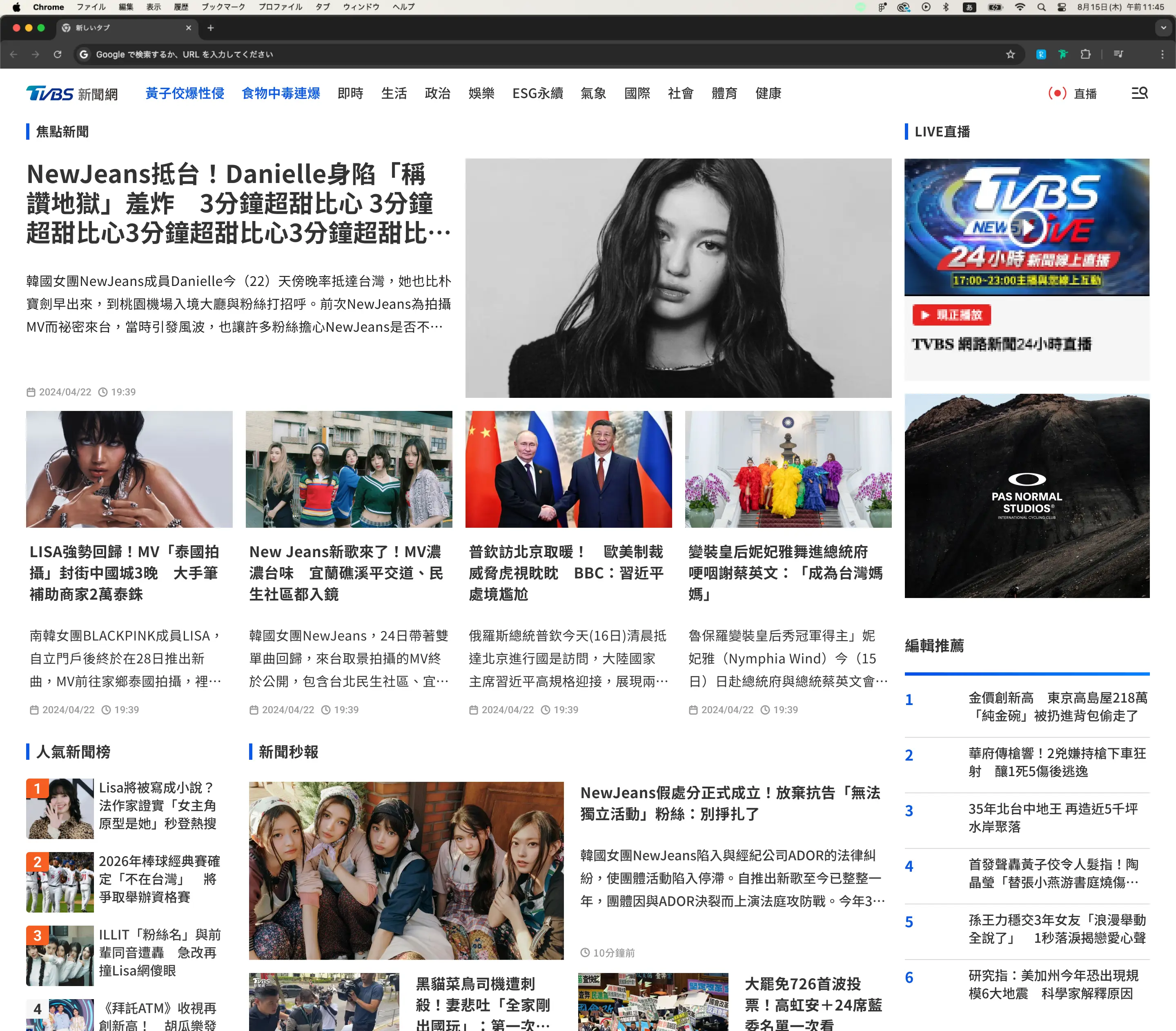Open the ブックマーク menu
This screenshot has height=1031, width=1176.
(x=223, y=7)
